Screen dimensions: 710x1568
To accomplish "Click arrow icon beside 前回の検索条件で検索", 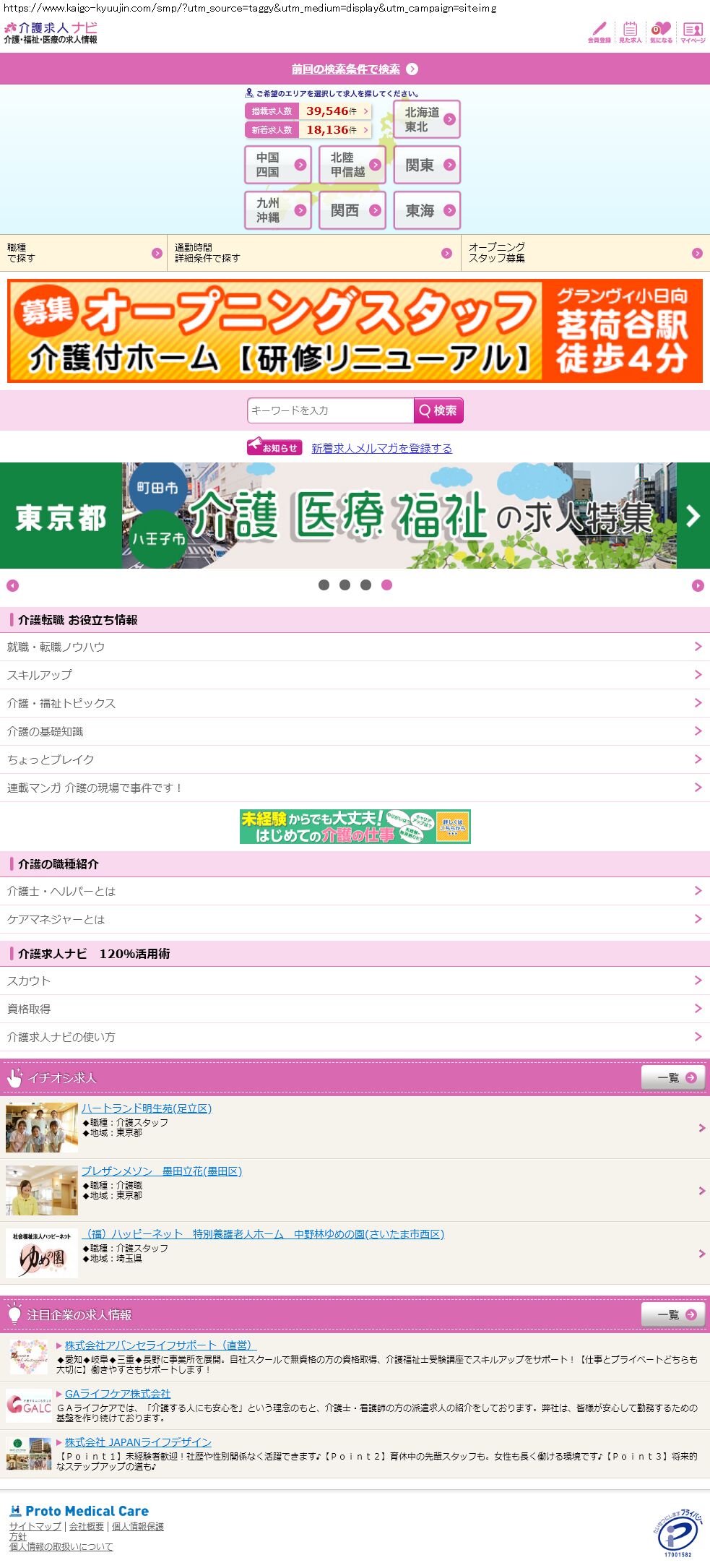I will (x=412, y=69).
